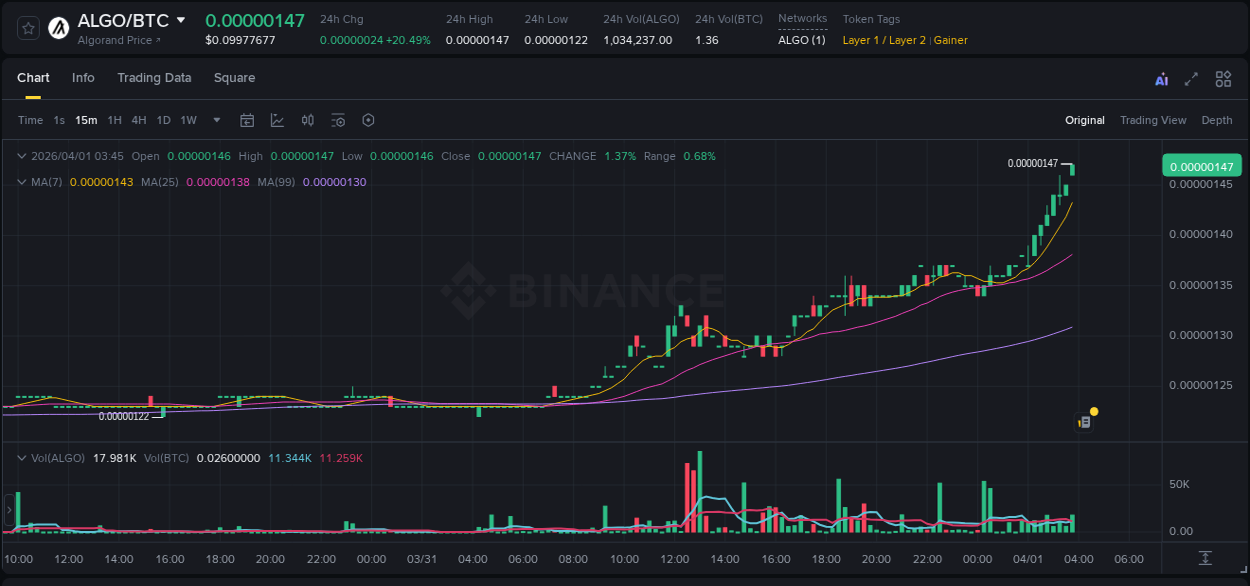Open the Gainer token tag
1250x586 pixels.
pos(950,40)
